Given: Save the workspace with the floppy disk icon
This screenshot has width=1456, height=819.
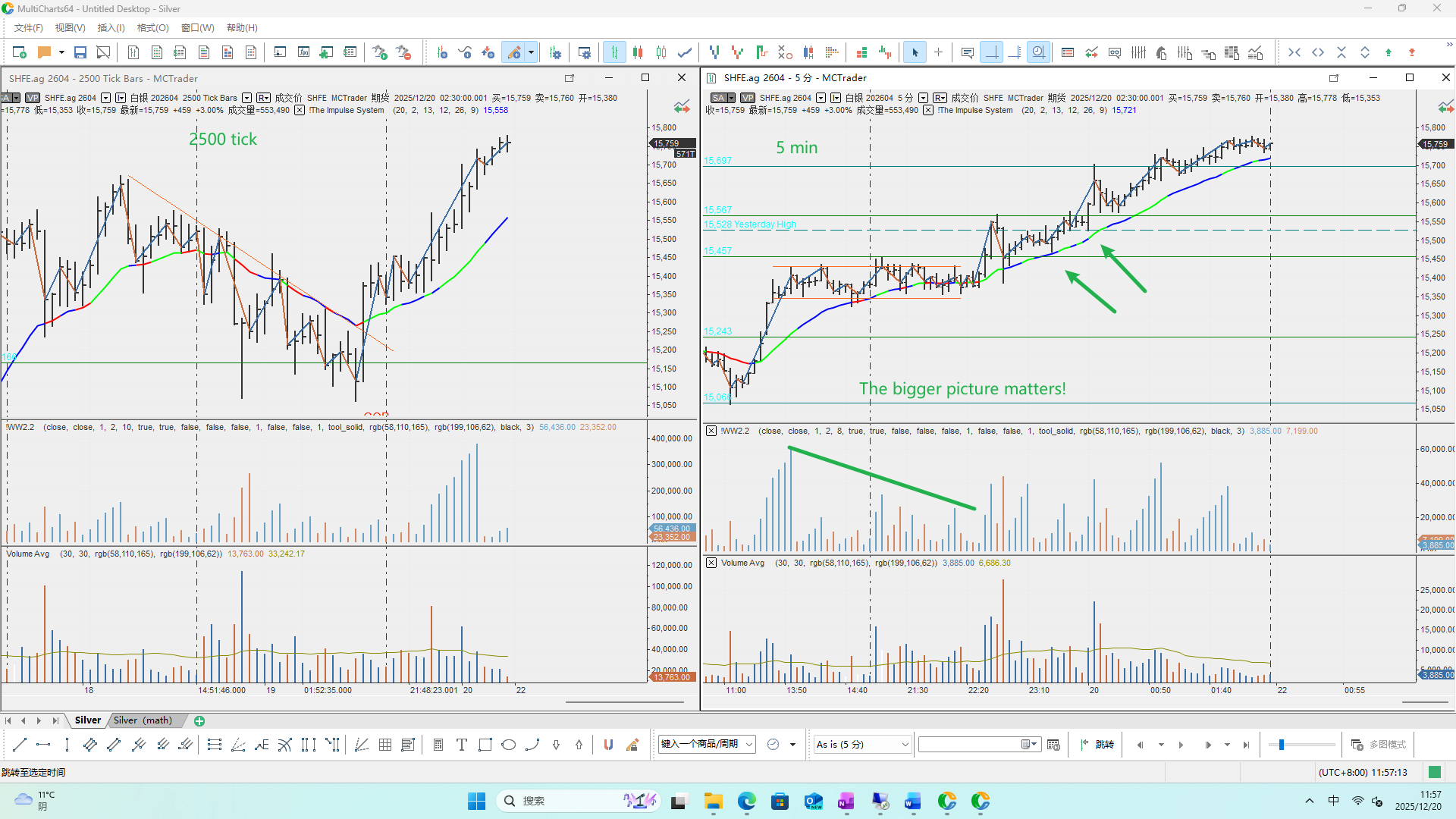Looking at the screenshot, I should 80,52.
